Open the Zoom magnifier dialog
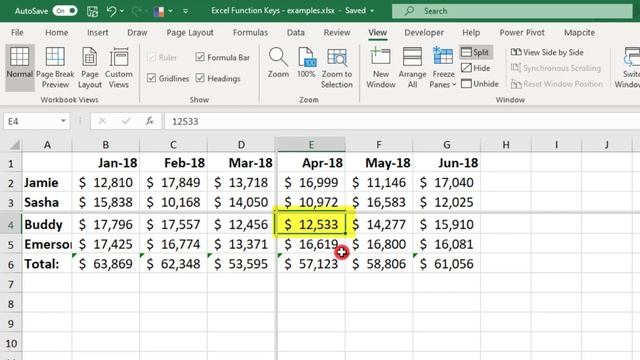640x360 pixels. [278, 63]
